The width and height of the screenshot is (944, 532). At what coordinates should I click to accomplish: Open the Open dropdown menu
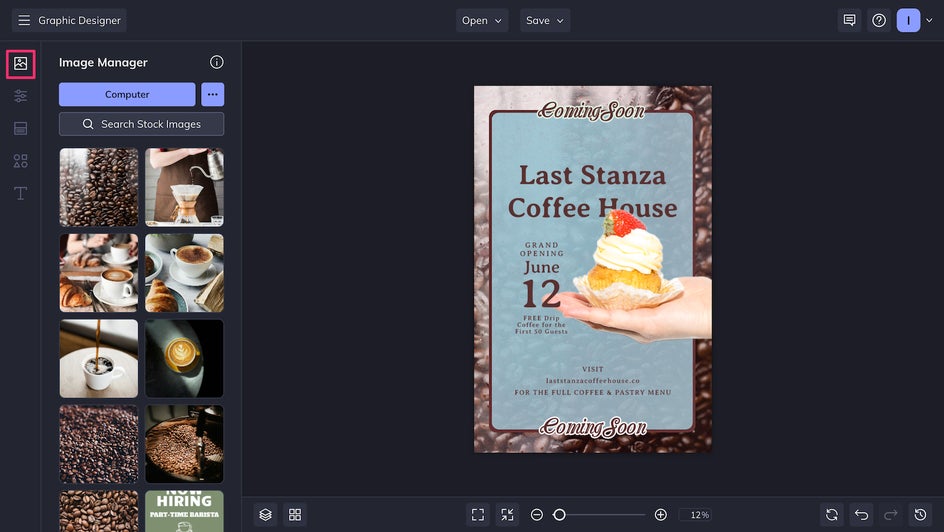482,20
